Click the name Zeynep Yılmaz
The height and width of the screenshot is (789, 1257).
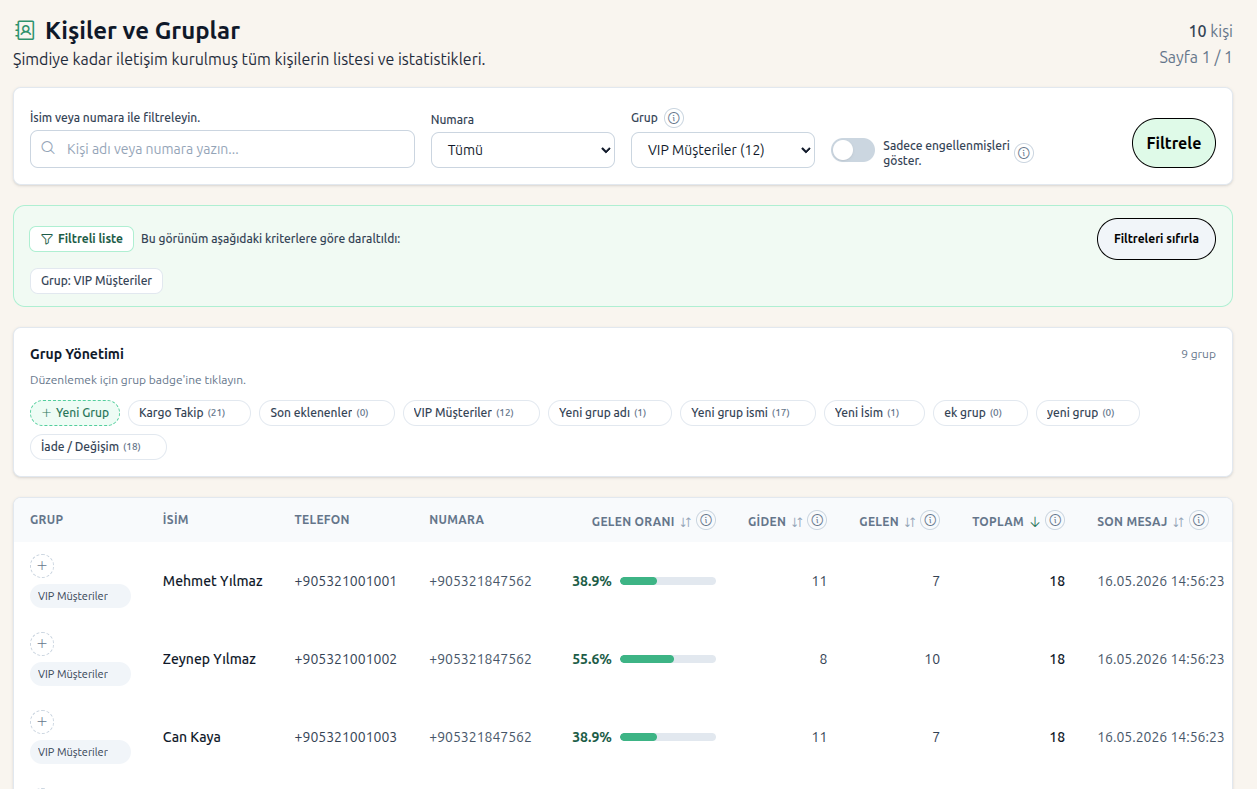[x=209, y=659]
